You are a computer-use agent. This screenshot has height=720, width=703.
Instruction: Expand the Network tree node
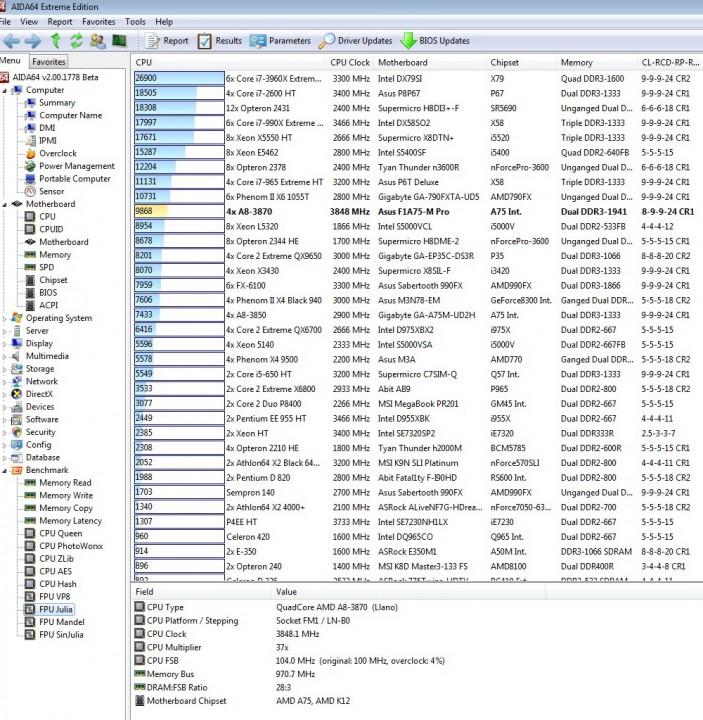(x=5, y=382)
